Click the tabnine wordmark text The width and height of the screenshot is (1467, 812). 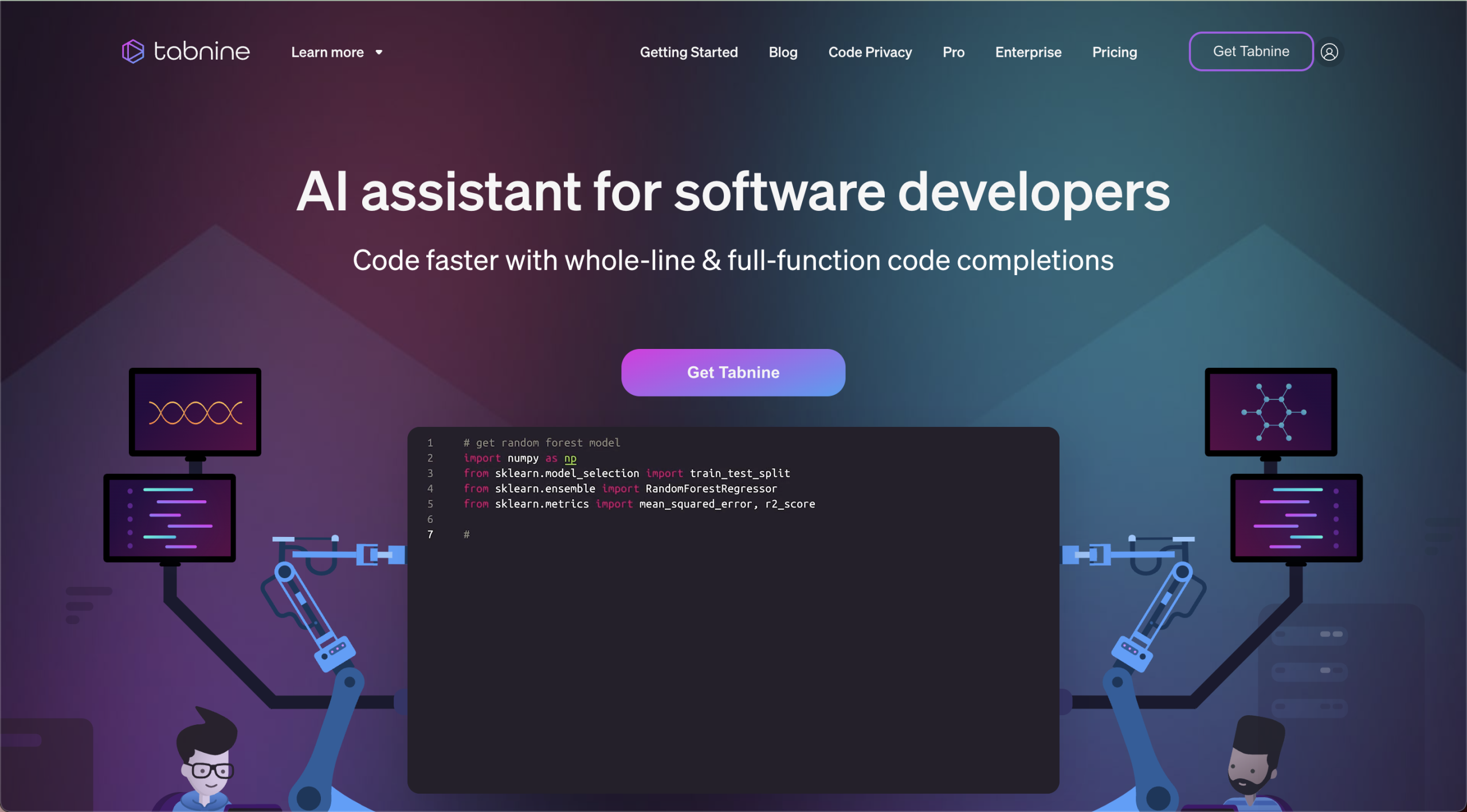[x=202, y=52]
